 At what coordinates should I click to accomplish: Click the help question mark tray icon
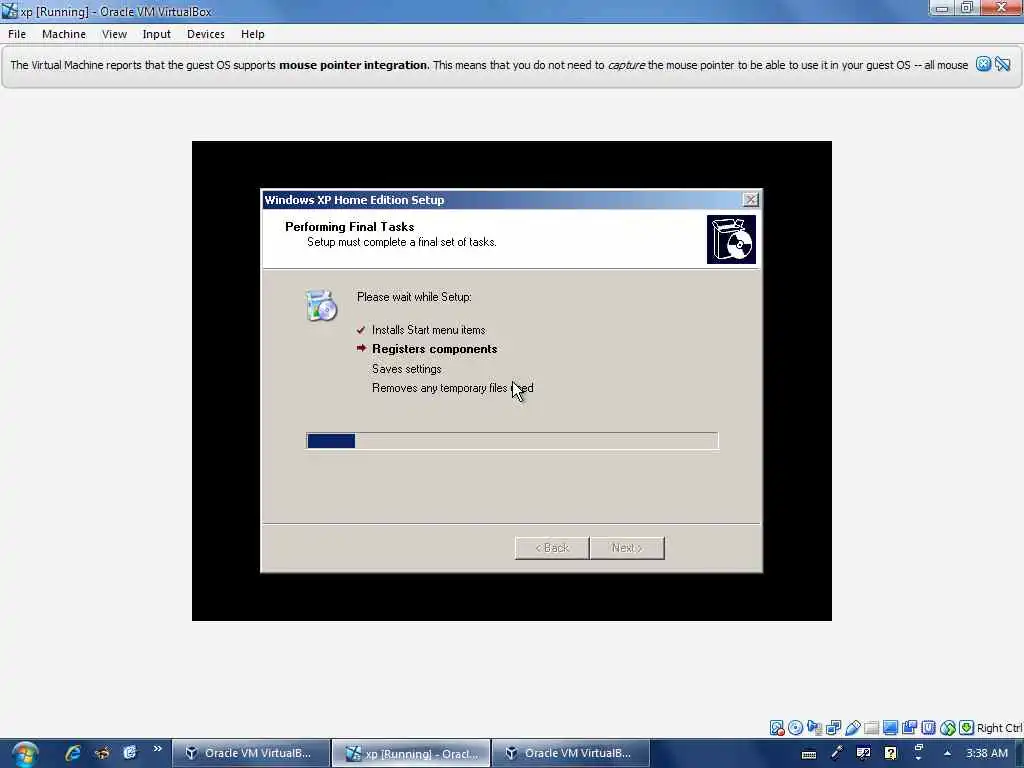click(890, 753)
